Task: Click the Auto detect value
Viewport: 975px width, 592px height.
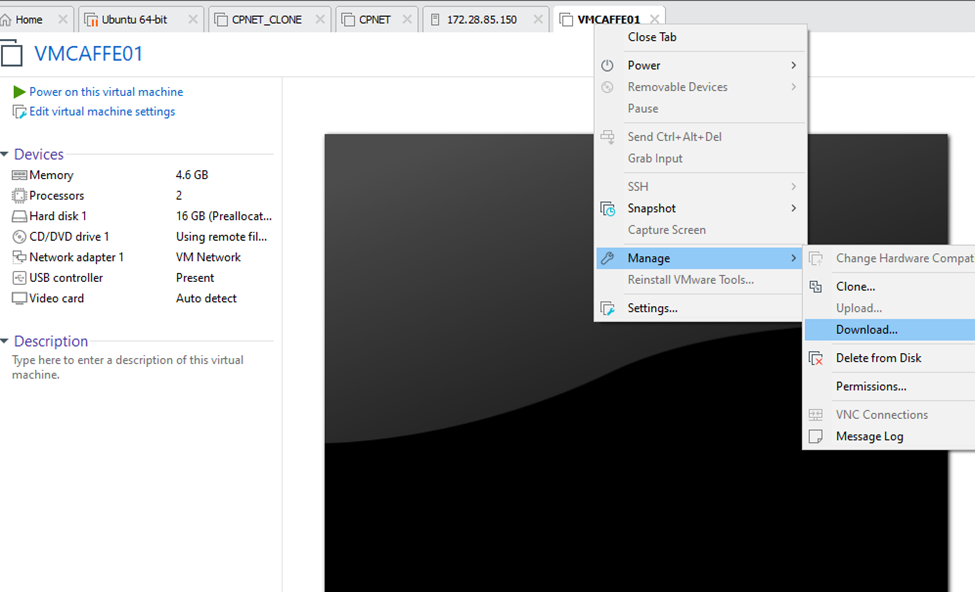Action: click(x=206, y=298)
